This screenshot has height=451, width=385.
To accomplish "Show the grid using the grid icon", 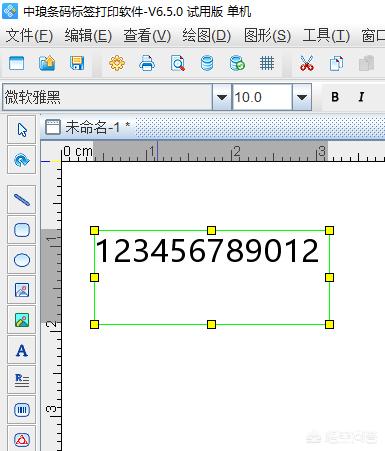I will 267,63.
